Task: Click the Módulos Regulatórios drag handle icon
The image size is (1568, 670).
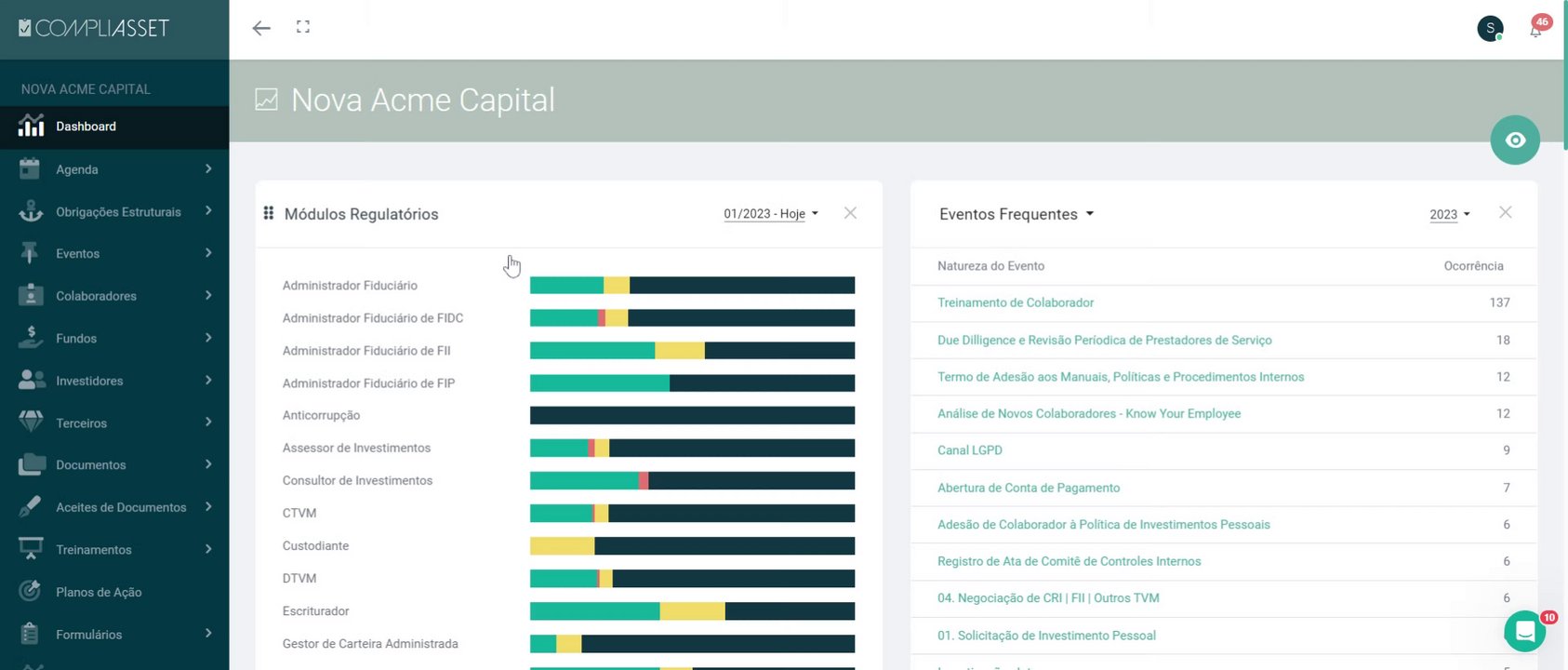Action: pyautogui.click(x=269, y=213)
